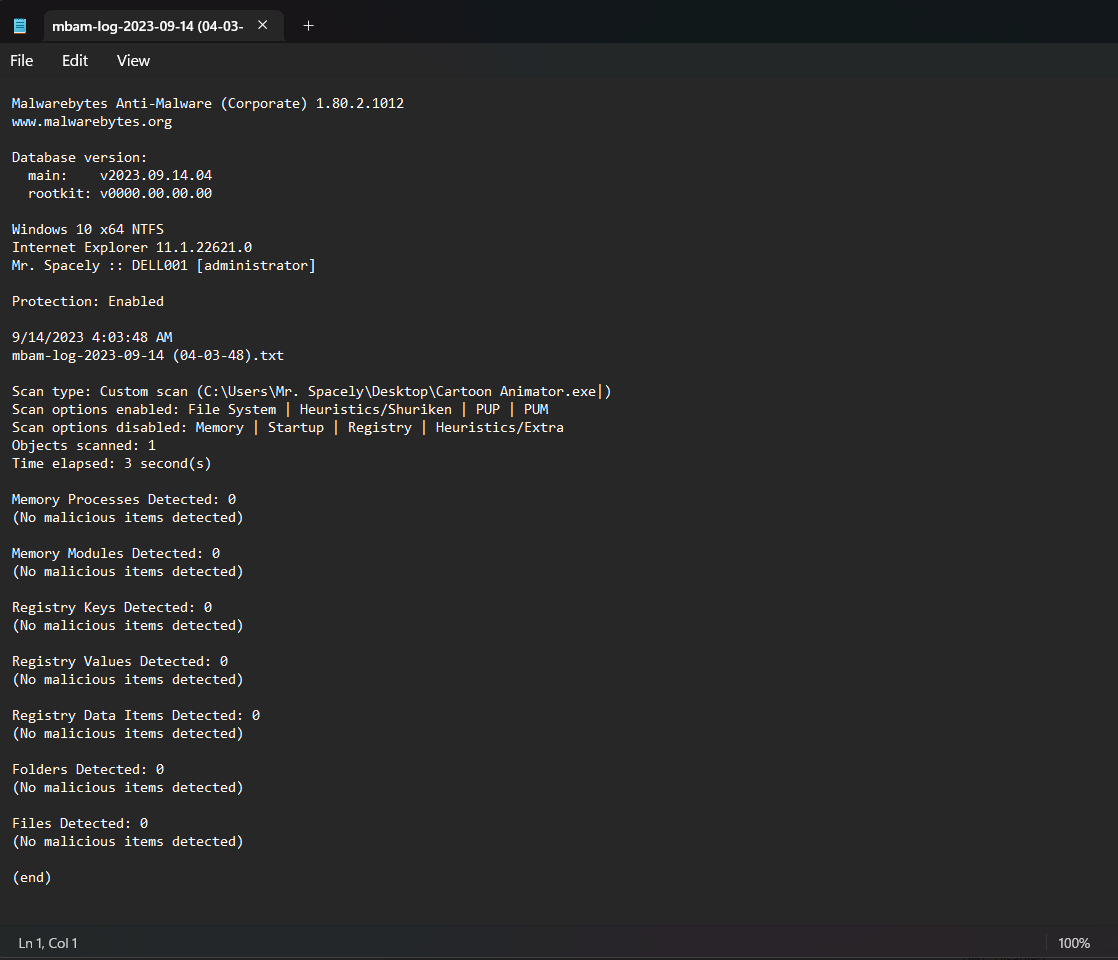Close the mbam-log-2023-09-14 tab

coord(262,25)
